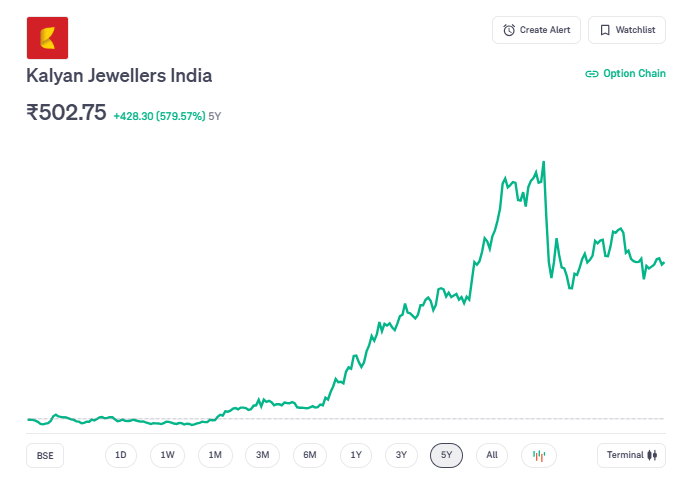Click the Kalyan Jewellers India title
This screenshot has width=685, height=496.
[119, 76]
